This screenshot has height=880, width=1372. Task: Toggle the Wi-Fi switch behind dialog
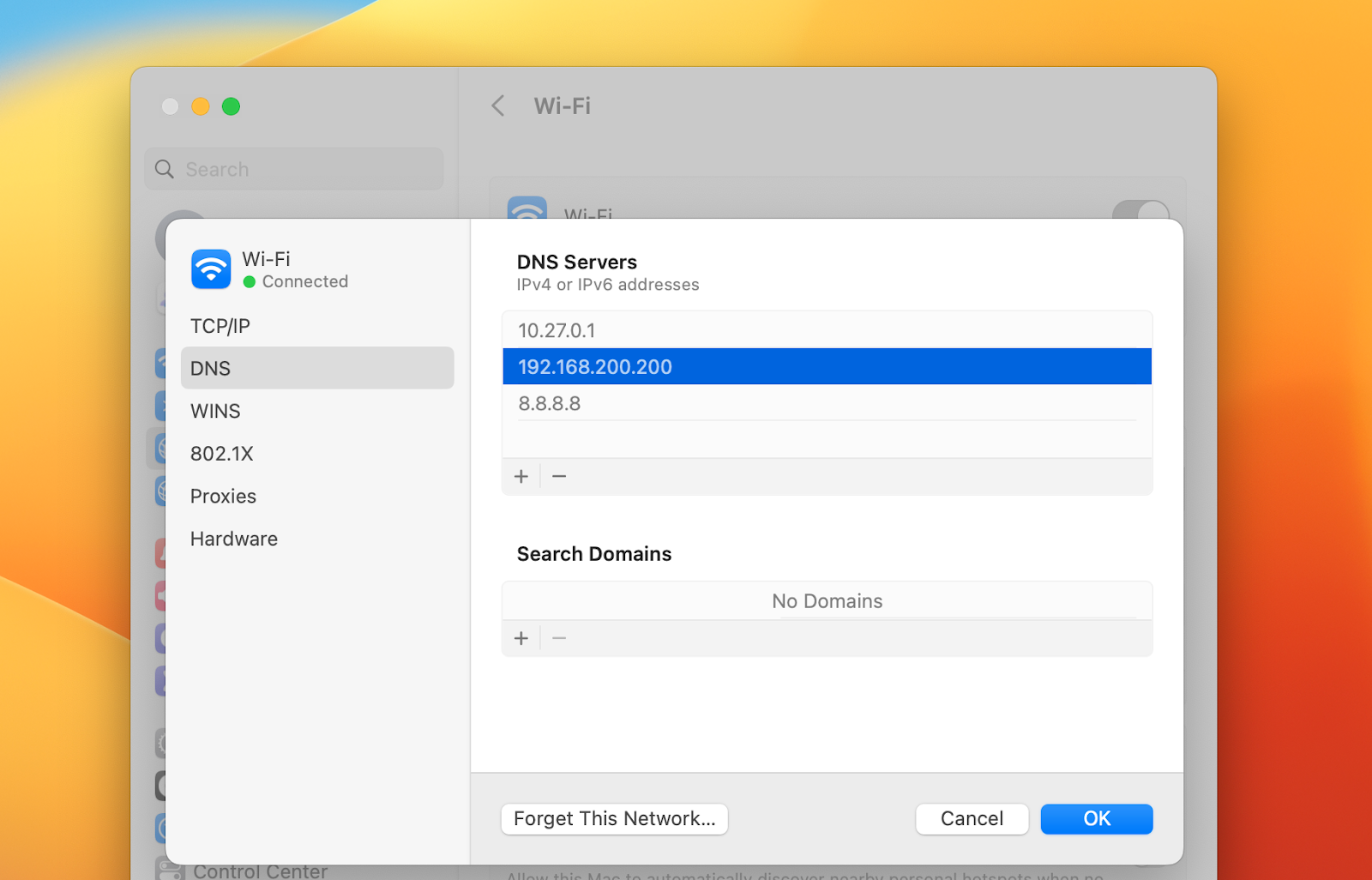point(1140,209)
